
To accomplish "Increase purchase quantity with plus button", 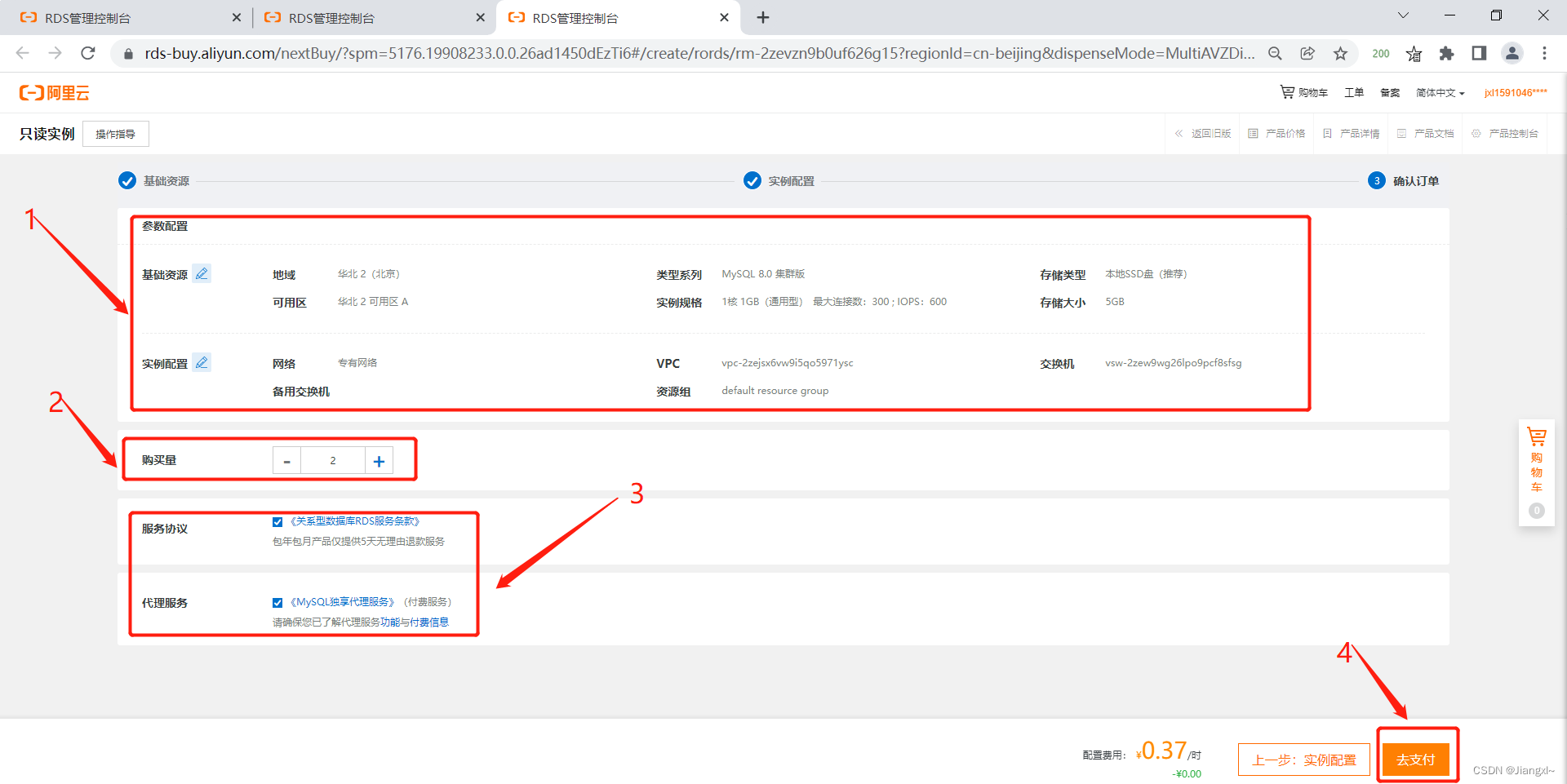I will pos(379,461).
